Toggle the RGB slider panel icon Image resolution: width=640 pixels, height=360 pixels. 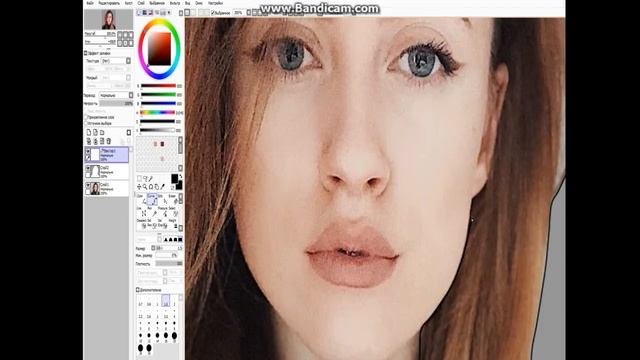click(145, 13)
